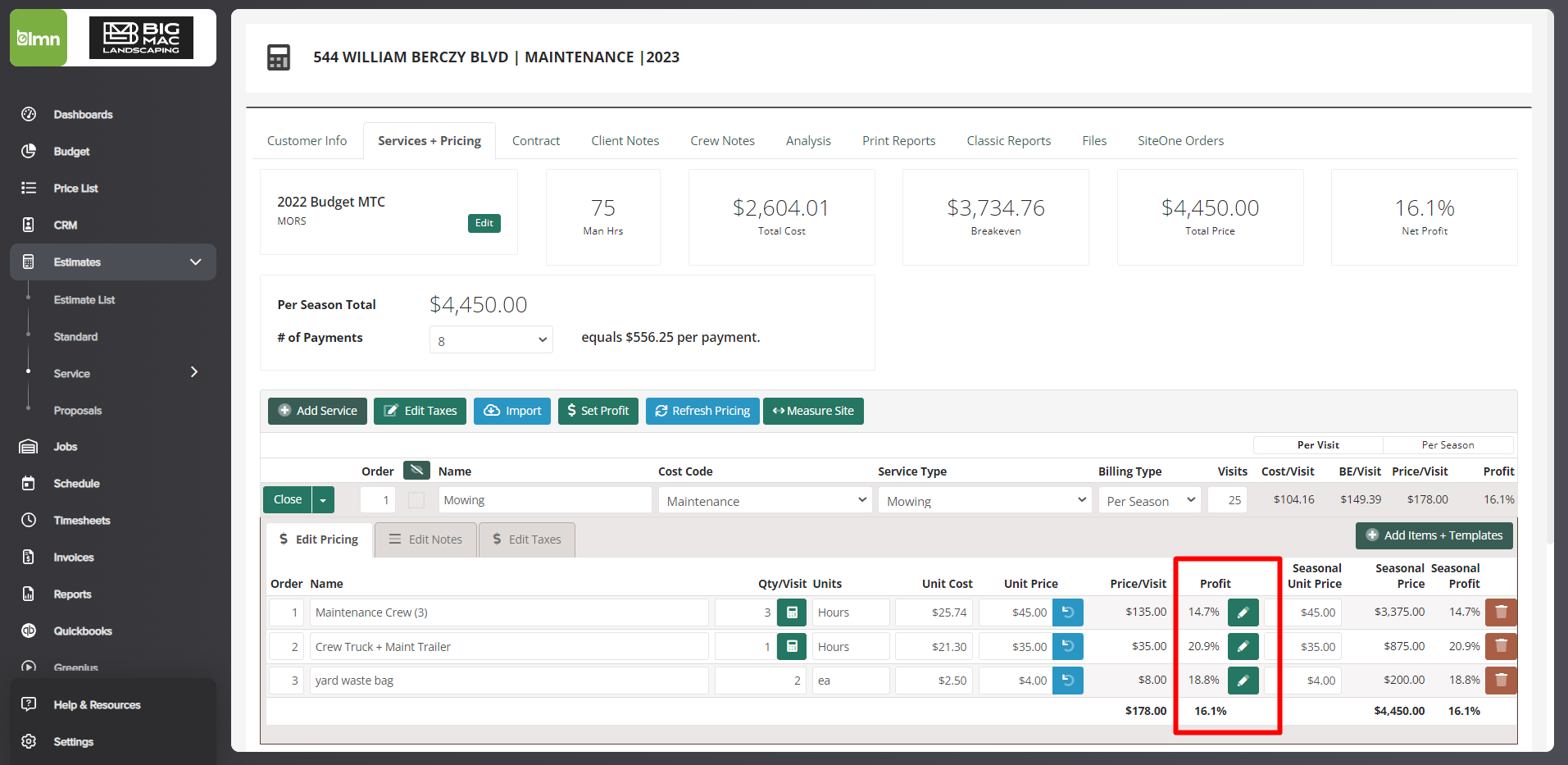Delete yard waste bag with trash icon

(x=1501, y=680)
